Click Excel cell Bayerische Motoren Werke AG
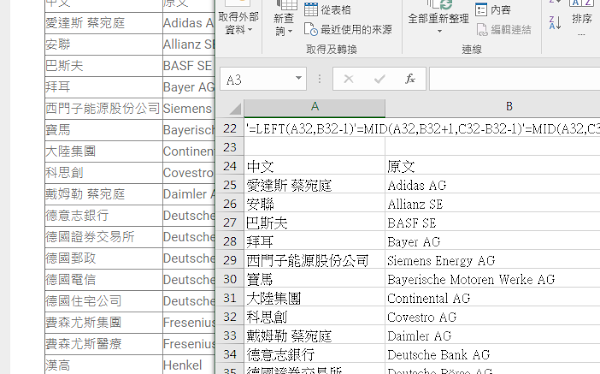 (493, 279)
